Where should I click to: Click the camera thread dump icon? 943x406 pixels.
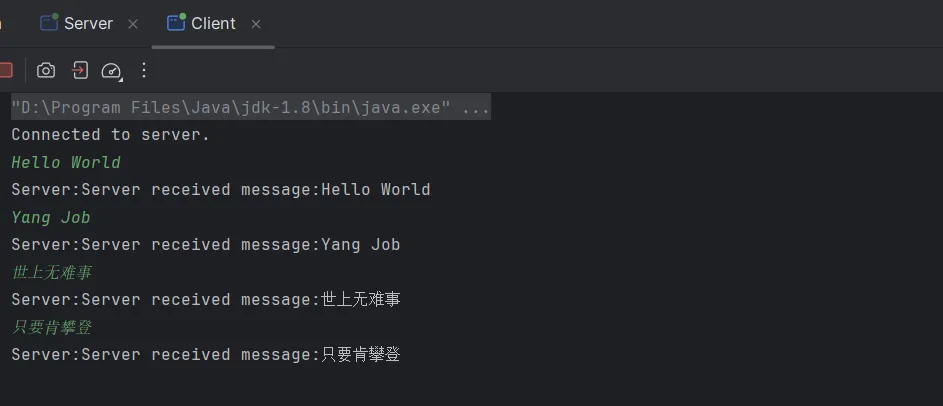click(x=46, y=70)
